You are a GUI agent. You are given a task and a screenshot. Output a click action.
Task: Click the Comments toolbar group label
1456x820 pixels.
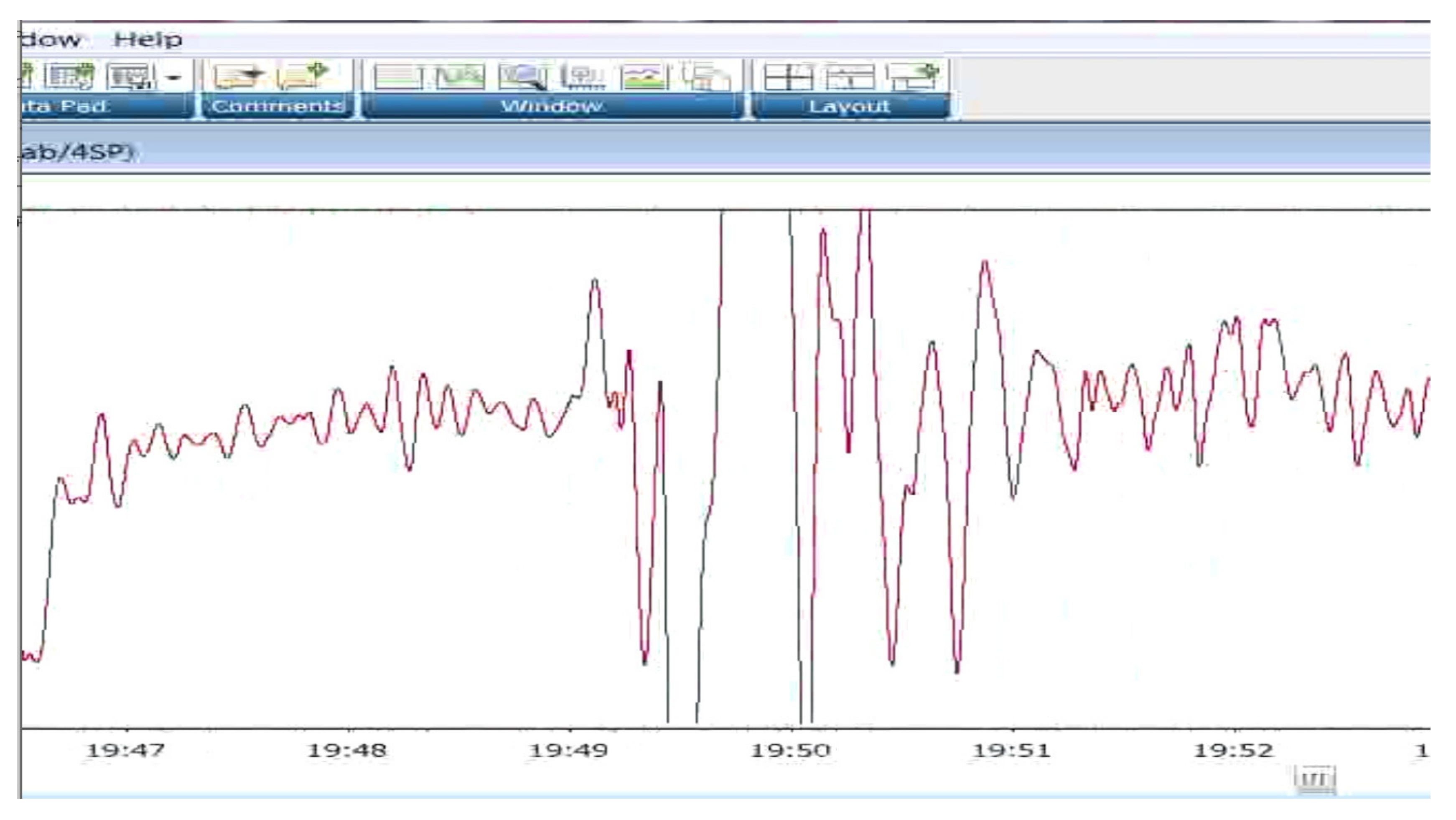click(x=277, y=106)
